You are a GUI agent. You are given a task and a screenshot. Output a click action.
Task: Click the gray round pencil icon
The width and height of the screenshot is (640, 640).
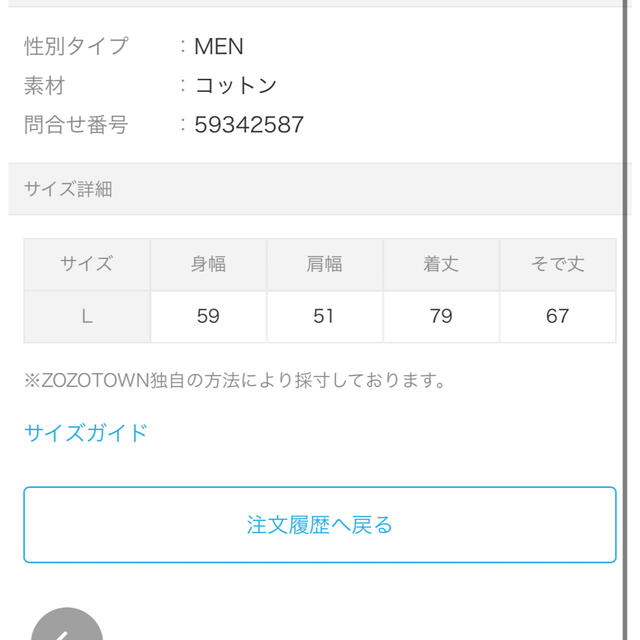(67, 624)
